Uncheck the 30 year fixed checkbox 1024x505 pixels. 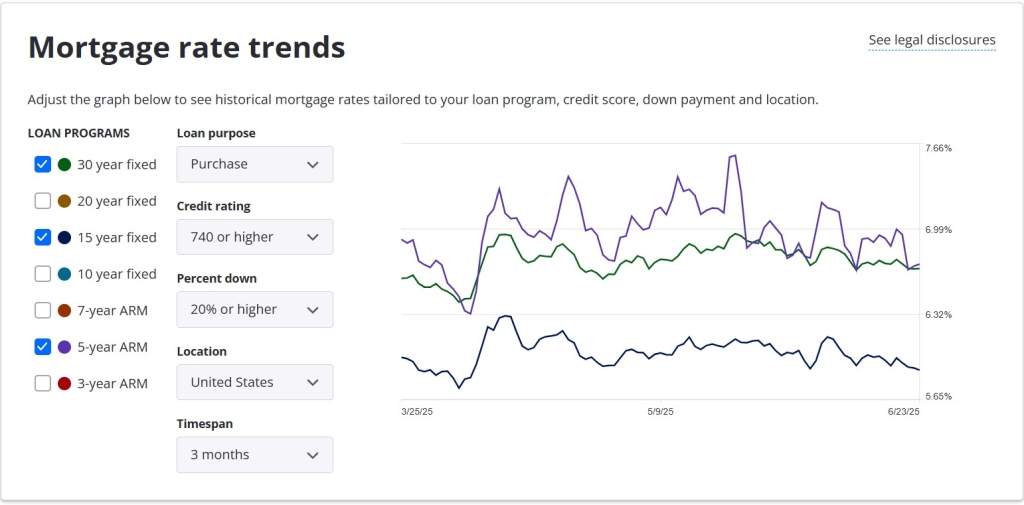[42, 164]
